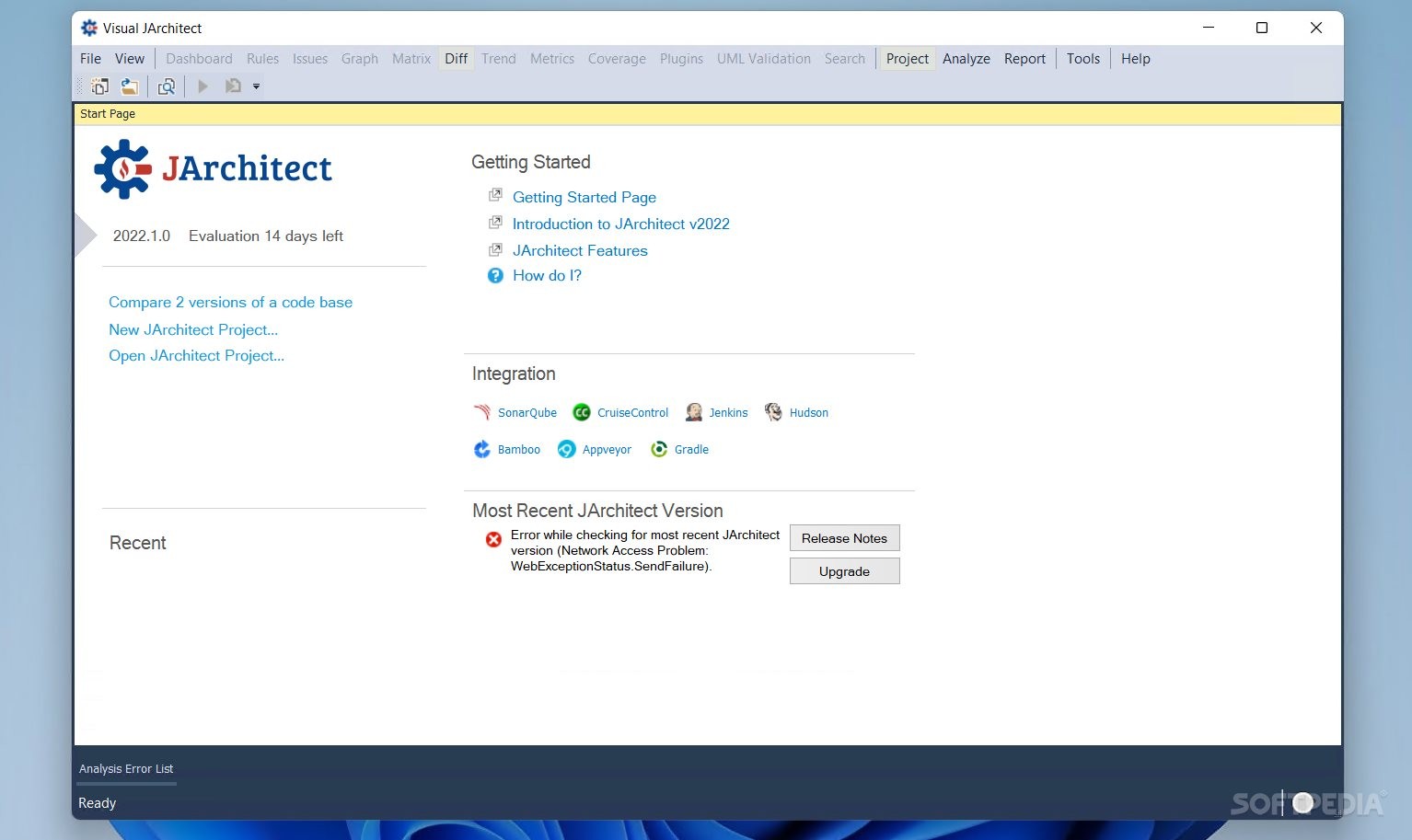Select the Start Page tab
This screenshot has height=840, width=1412.
[108, 114]
